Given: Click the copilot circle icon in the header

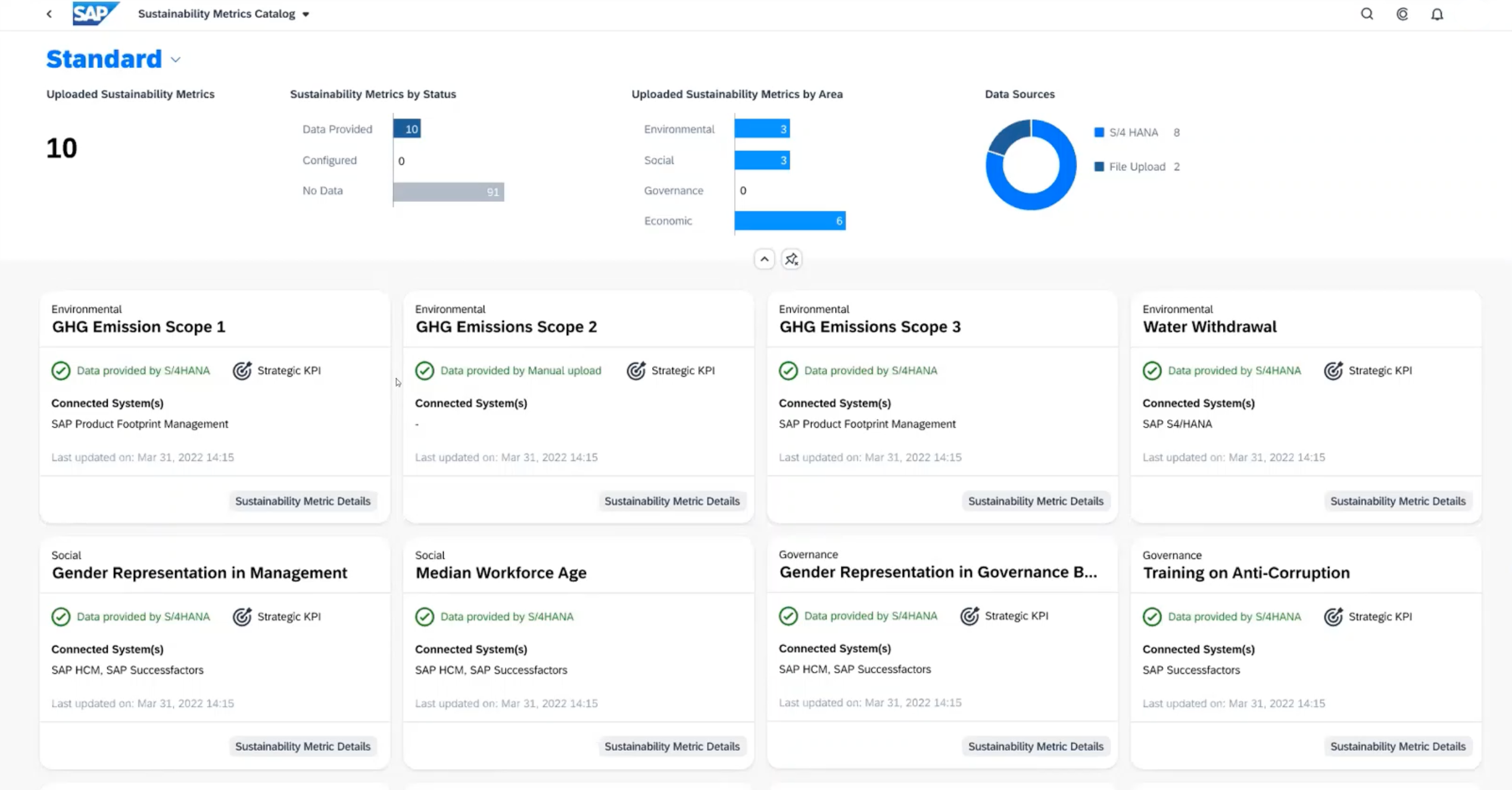Looking at the screenshot, I should (x=1402, y=14).
